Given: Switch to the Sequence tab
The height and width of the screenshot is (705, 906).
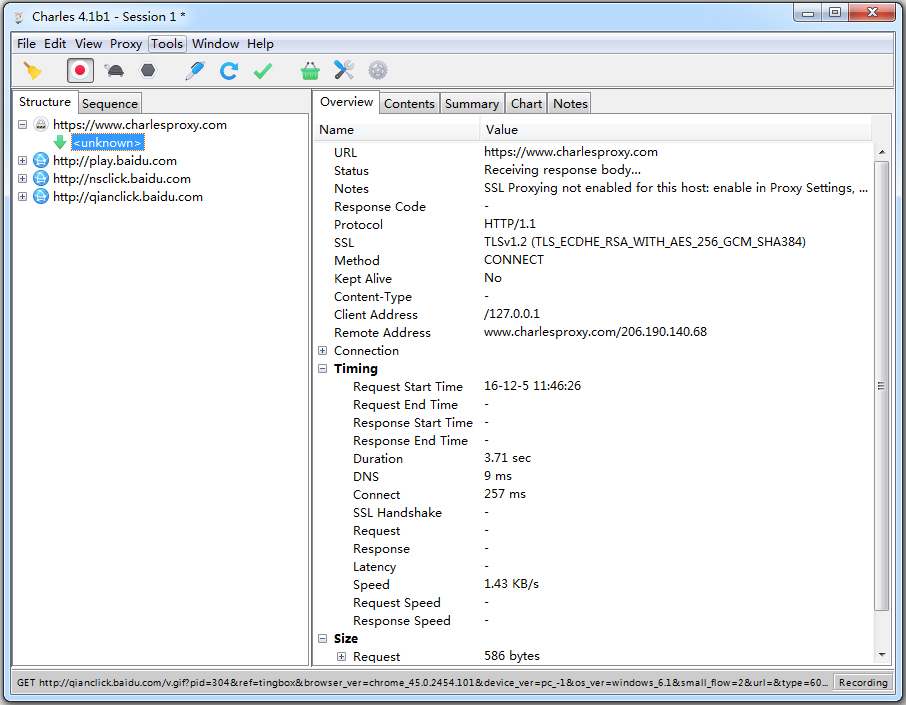Looking at the screenshot, I should pyautogui.click(x=110, y=104).
